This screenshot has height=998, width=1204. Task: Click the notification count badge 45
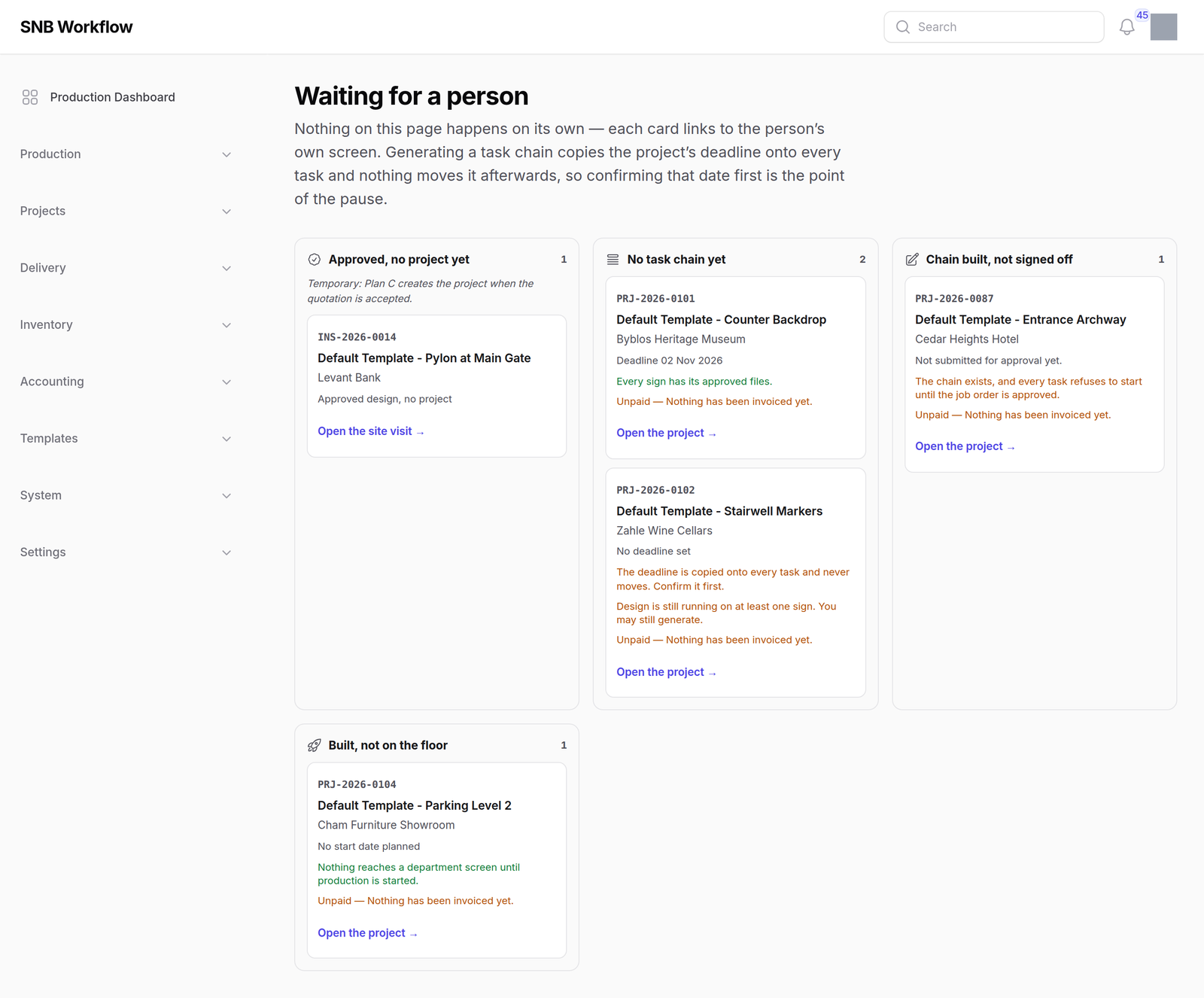pos(1142,15)
